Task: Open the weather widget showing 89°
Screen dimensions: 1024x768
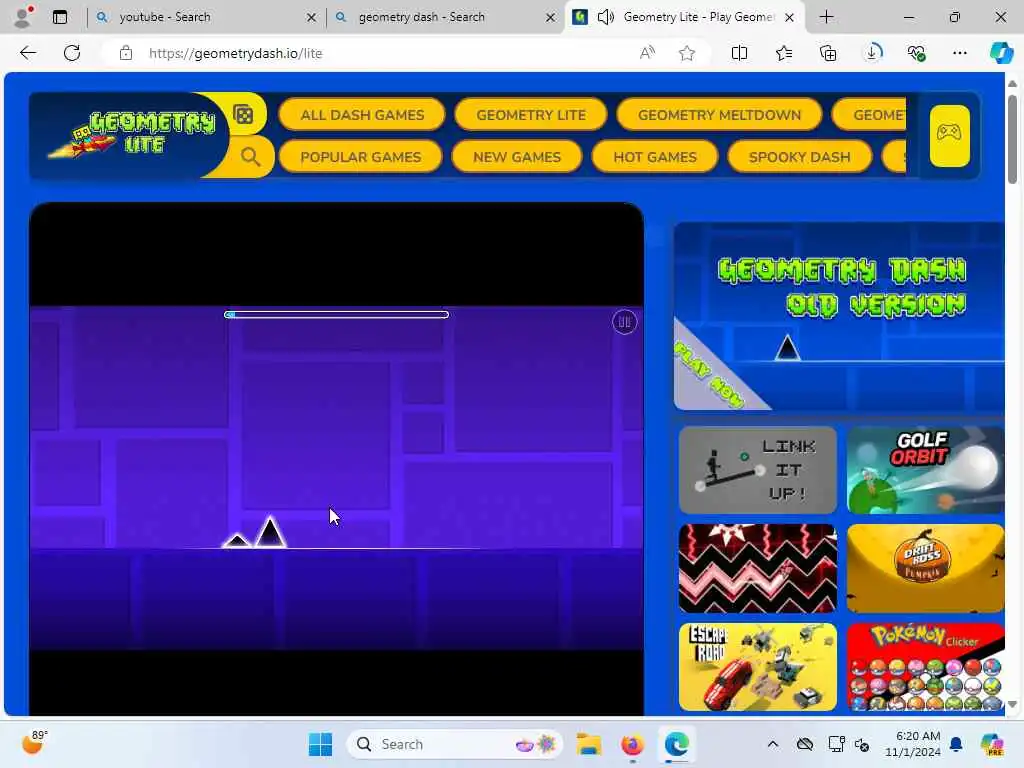Action: [34, 743]
